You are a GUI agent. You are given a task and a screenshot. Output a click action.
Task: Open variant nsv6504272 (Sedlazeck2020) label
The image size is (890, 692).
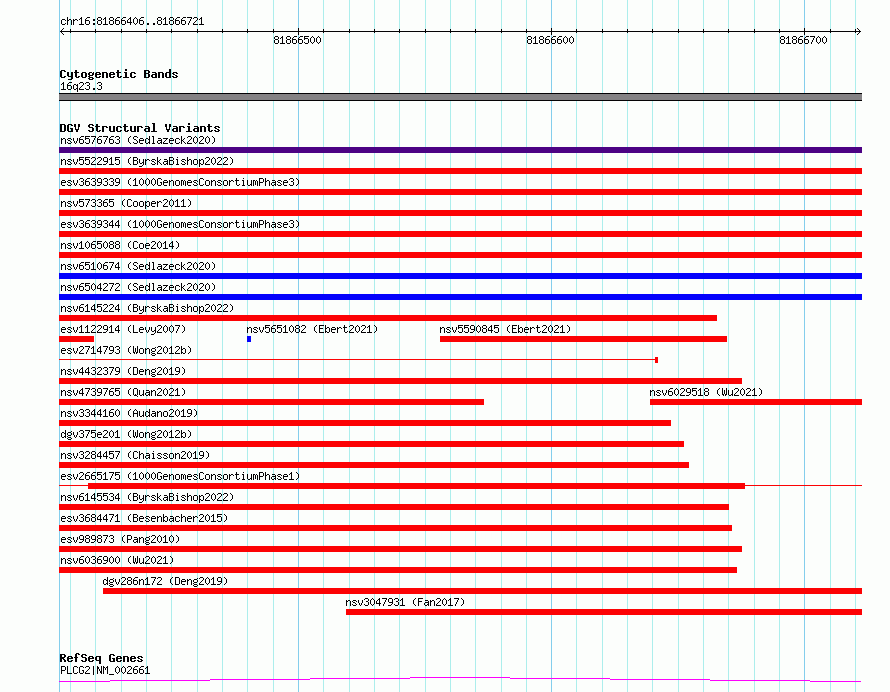tap(138, 287)
